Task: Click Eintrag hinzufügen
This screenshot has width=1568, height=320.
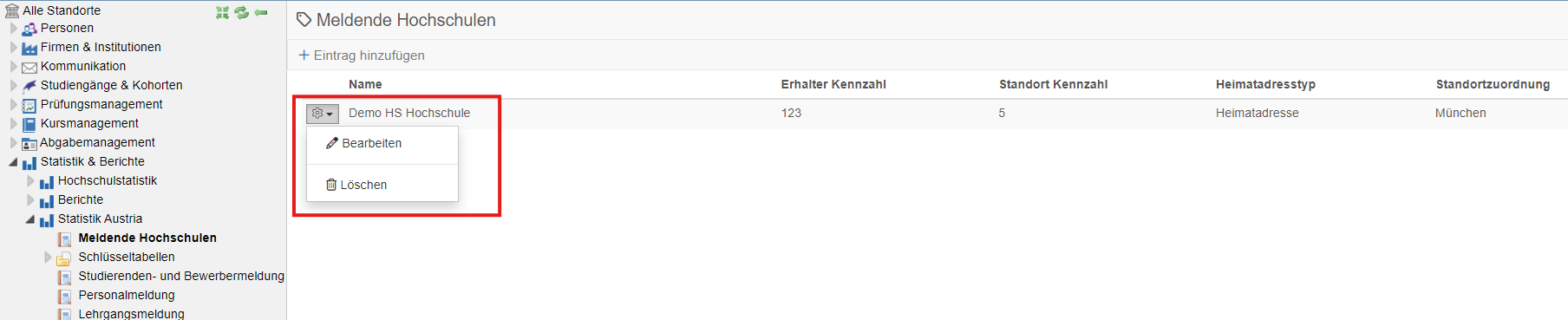Action: [362, 56]
